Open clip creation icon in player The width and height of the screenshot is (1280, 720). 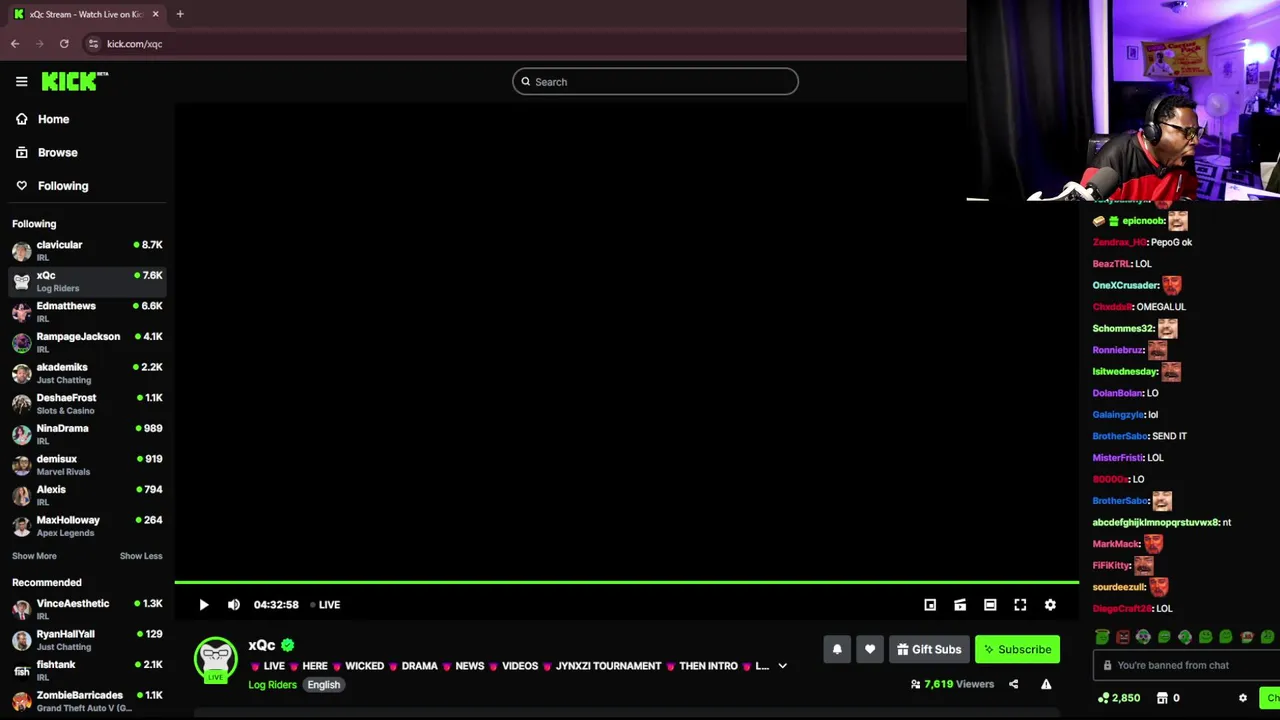[960, 605]
